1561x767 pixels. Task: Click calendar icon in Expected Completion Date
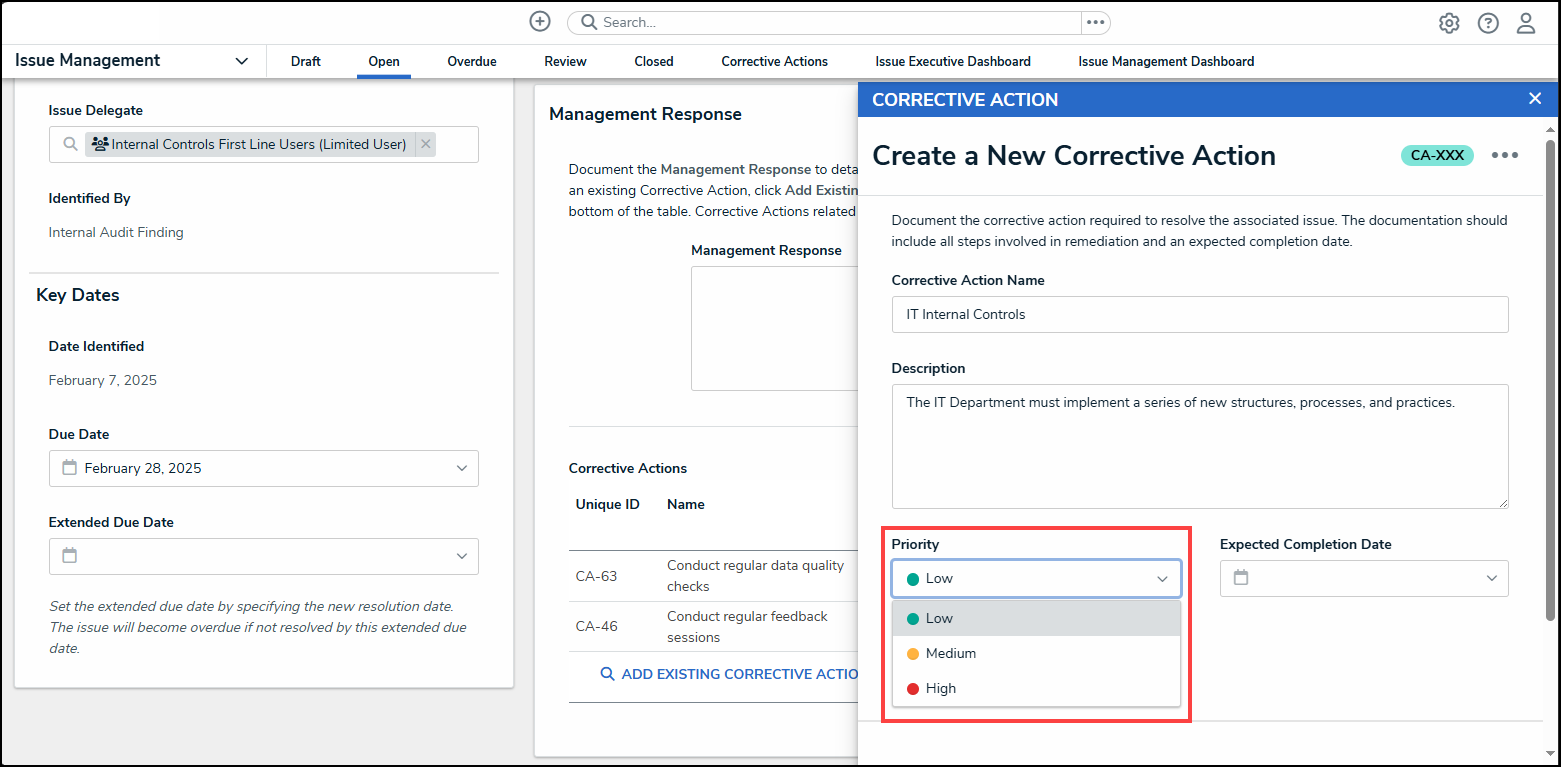[x=1241, y=578]
